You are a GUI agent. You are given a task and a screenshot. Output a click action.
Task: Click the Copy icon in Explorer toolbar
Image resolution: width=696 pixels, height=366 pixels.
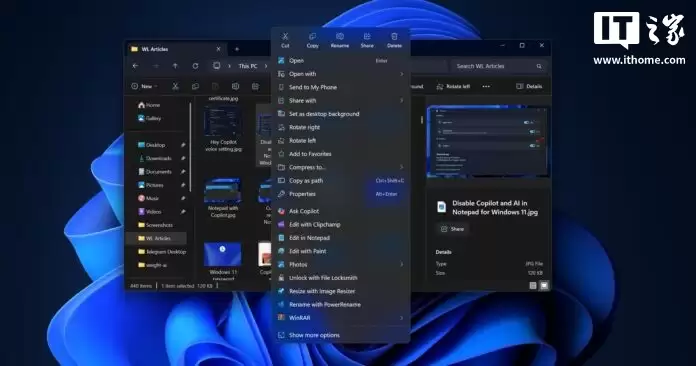(x=195, y=87)
